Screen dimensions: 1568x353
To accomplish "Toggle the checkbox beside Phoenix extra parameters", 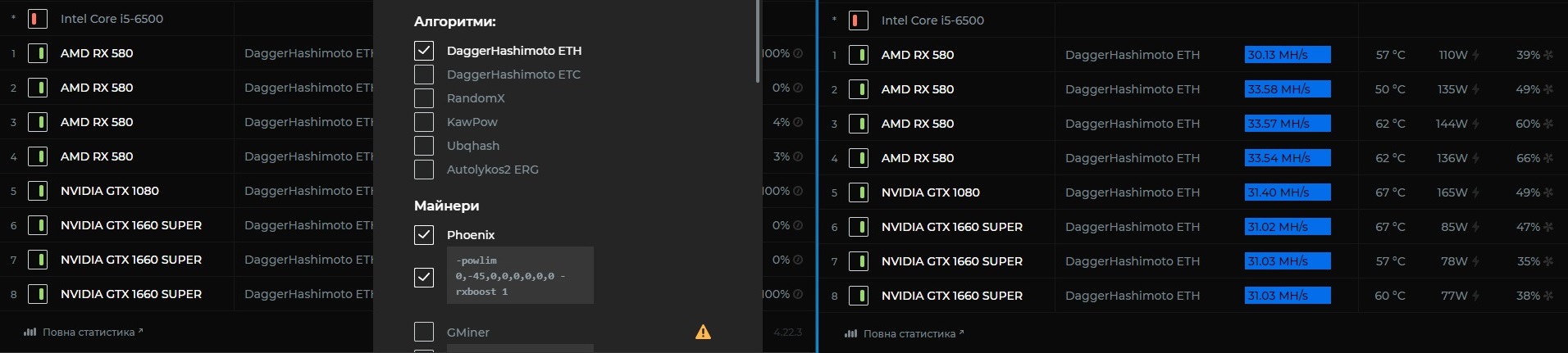I will tap(424, 277).
